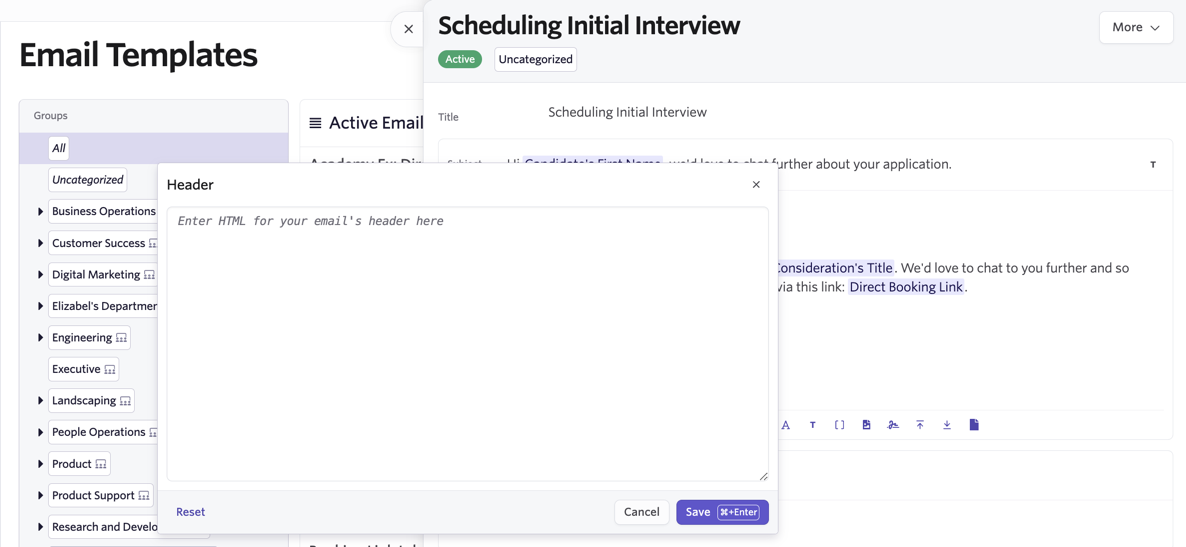This screenshot has width=1186, height=547.
Task: Expand the Elizabel's Department group
Action: 40,306
